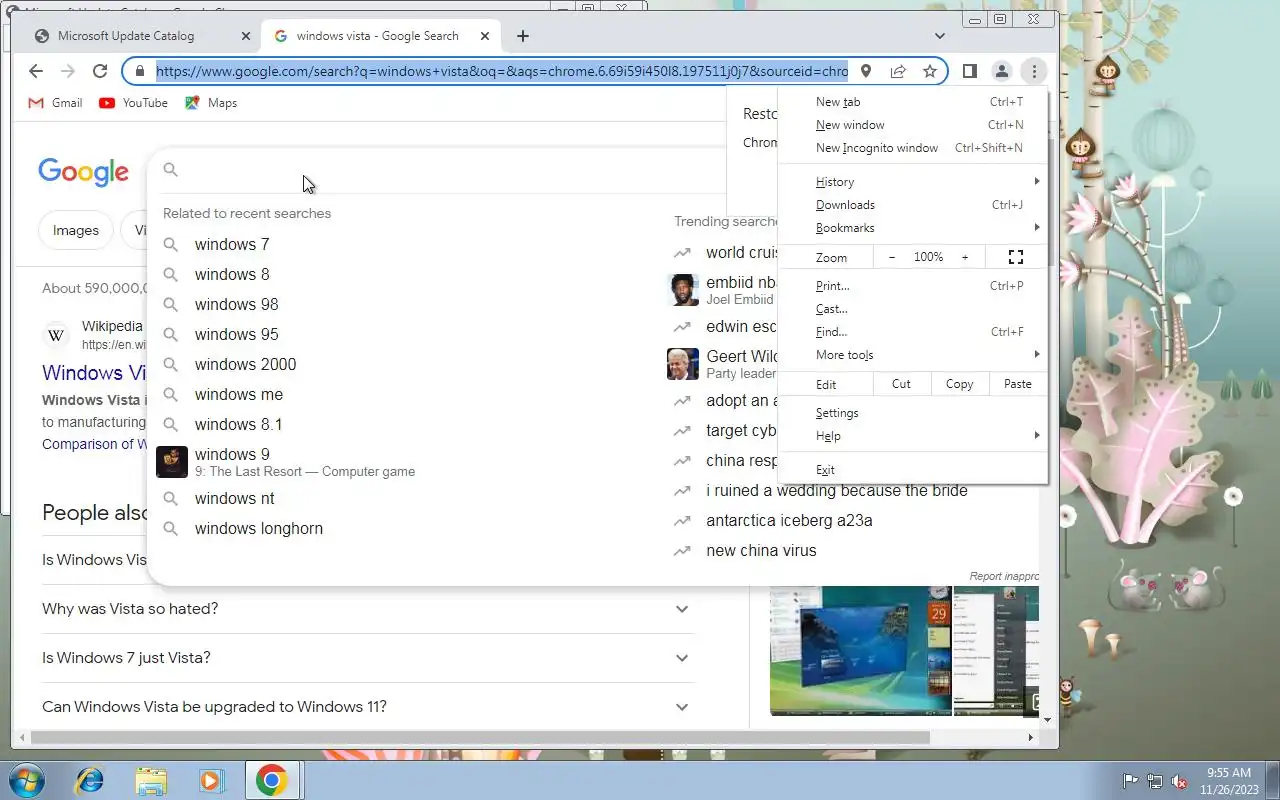This screenshot has width=1280, height=800.
Task: Open the side panel icon
Action: (969, 71)
